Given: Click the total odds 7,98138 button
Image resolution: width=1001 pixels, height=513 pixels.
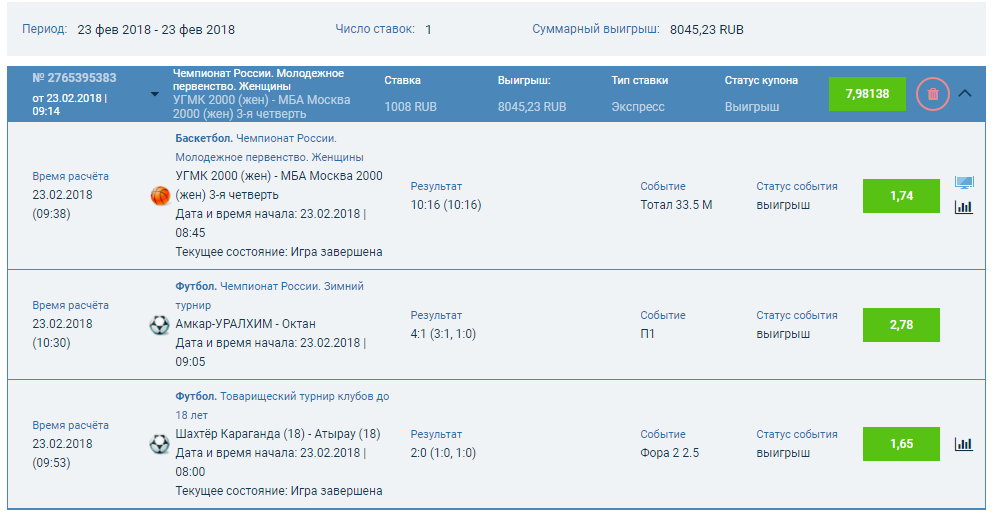Looking at the screenshot, I should (867, 94).
